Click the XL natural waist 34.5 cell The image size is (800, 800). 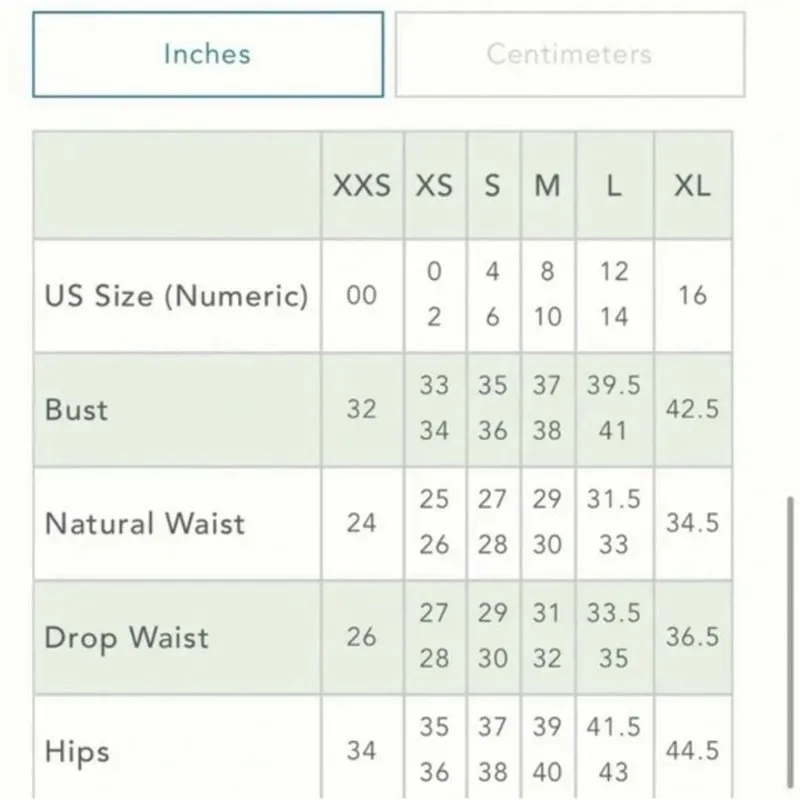click(x=692, y=523)
